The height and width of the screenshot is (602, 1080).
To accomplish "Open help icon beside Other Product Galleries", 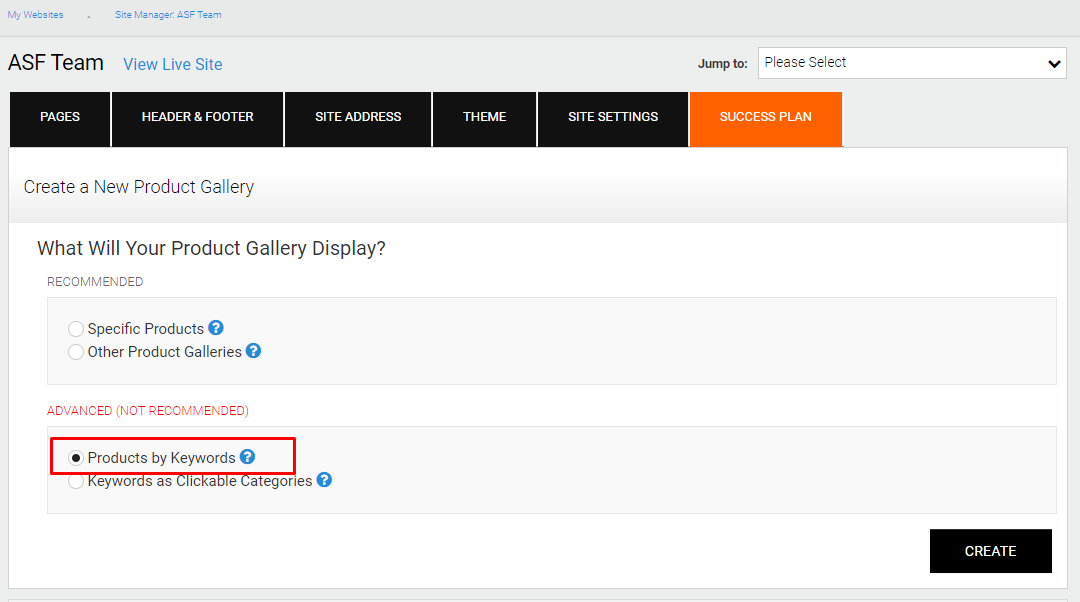I will 253,351.
